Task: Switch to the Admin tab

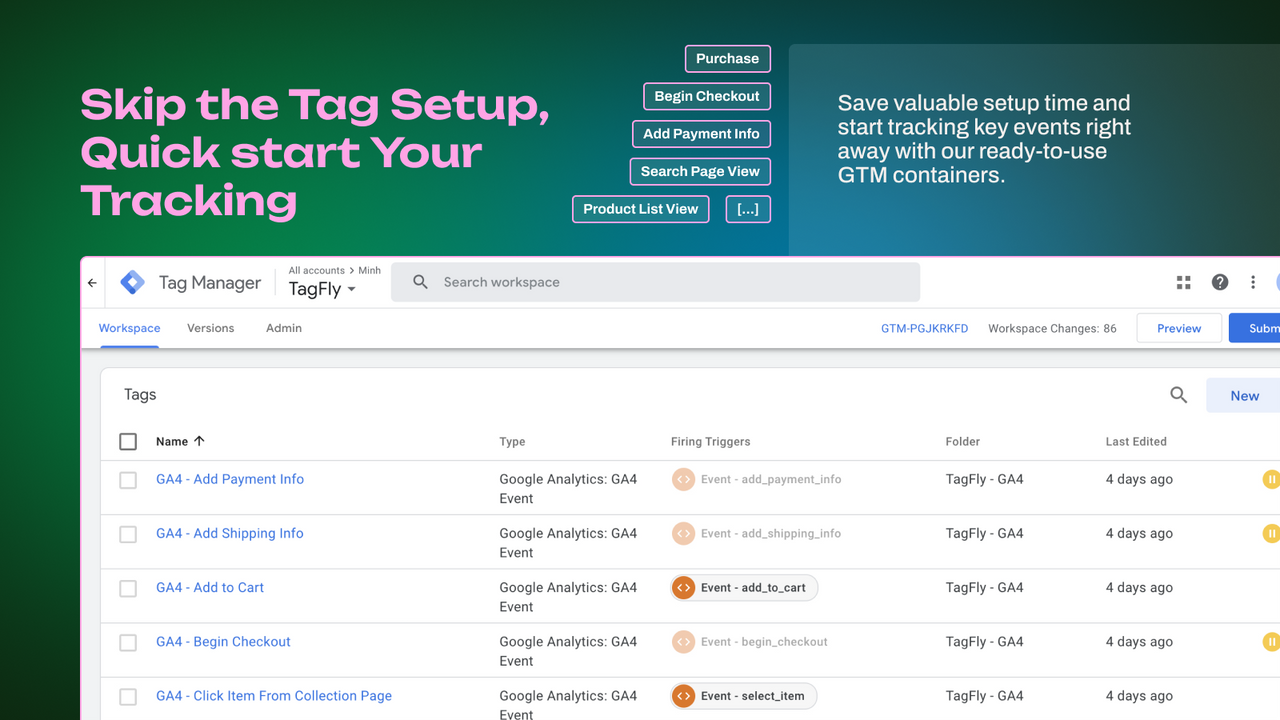Action: [284, 328]
